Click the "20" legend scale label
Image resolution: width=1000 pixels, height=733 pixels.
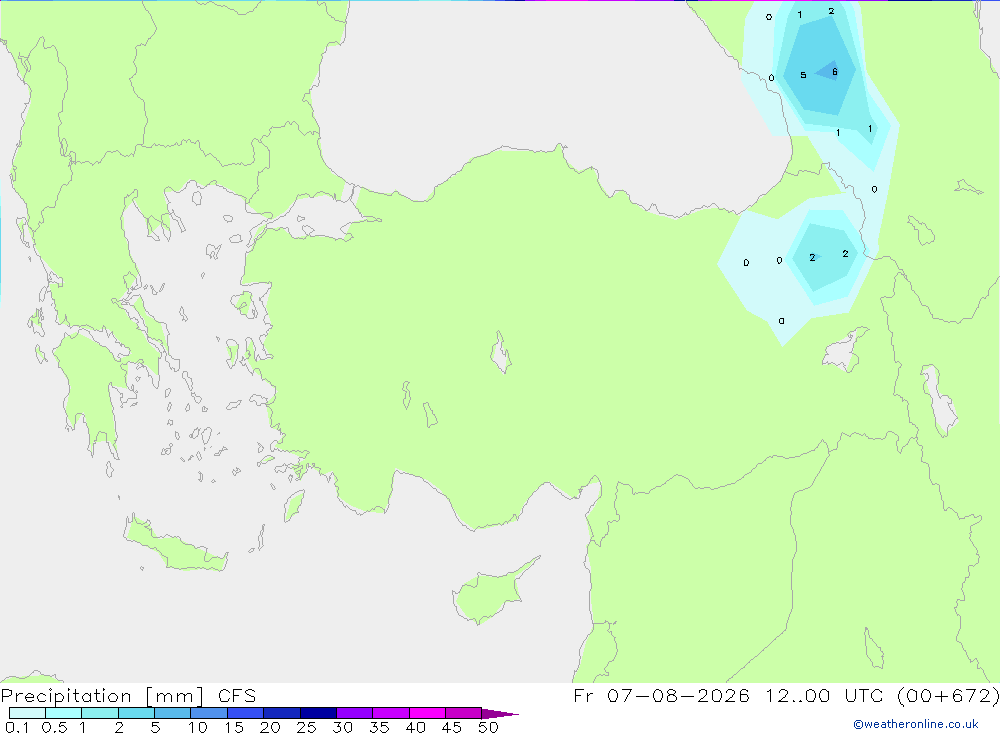[270, 727]
